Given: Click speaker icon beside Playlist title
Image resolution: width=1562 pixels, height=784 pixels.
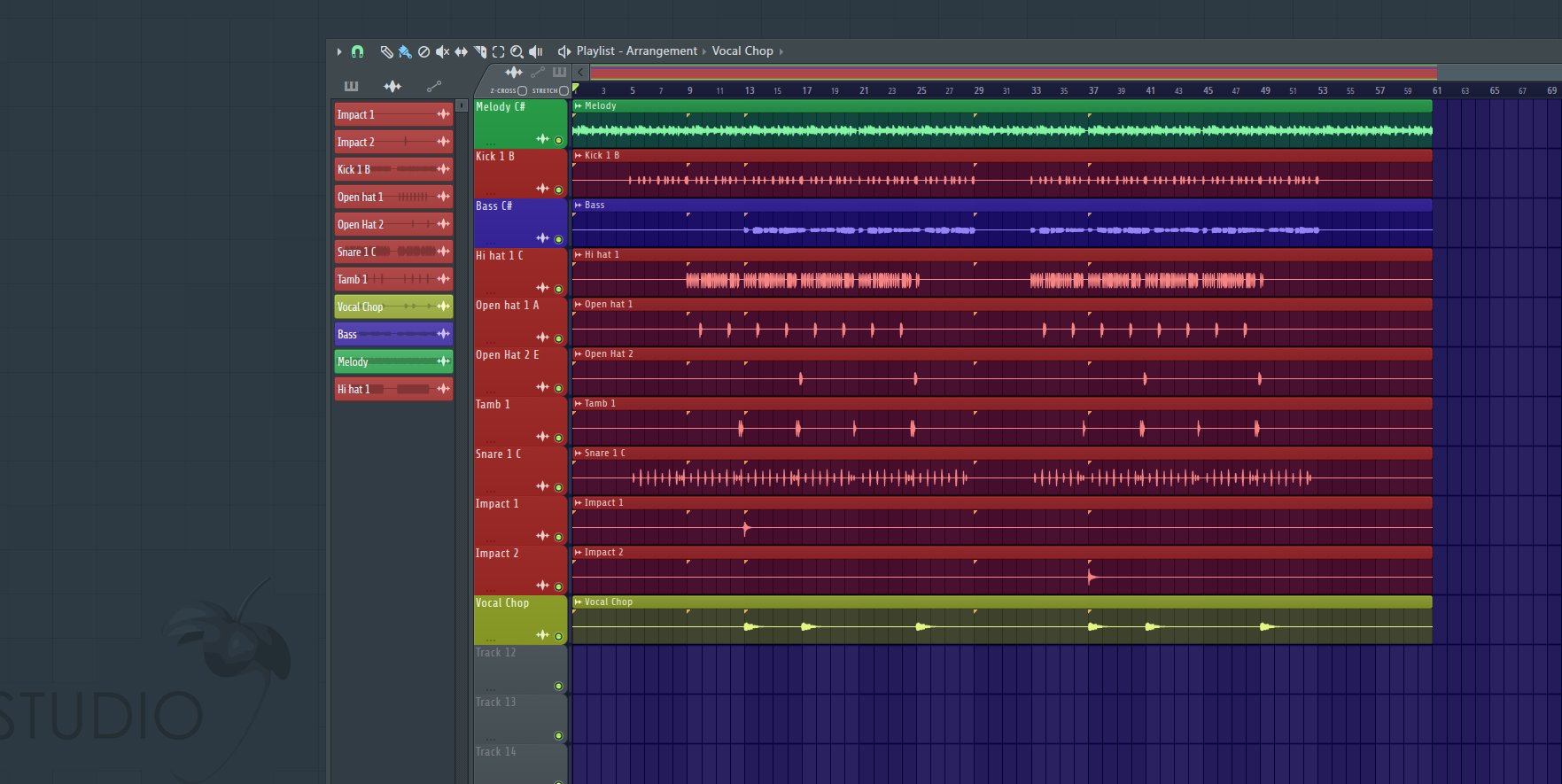Looking at the screenshot, I should (563, 51).
